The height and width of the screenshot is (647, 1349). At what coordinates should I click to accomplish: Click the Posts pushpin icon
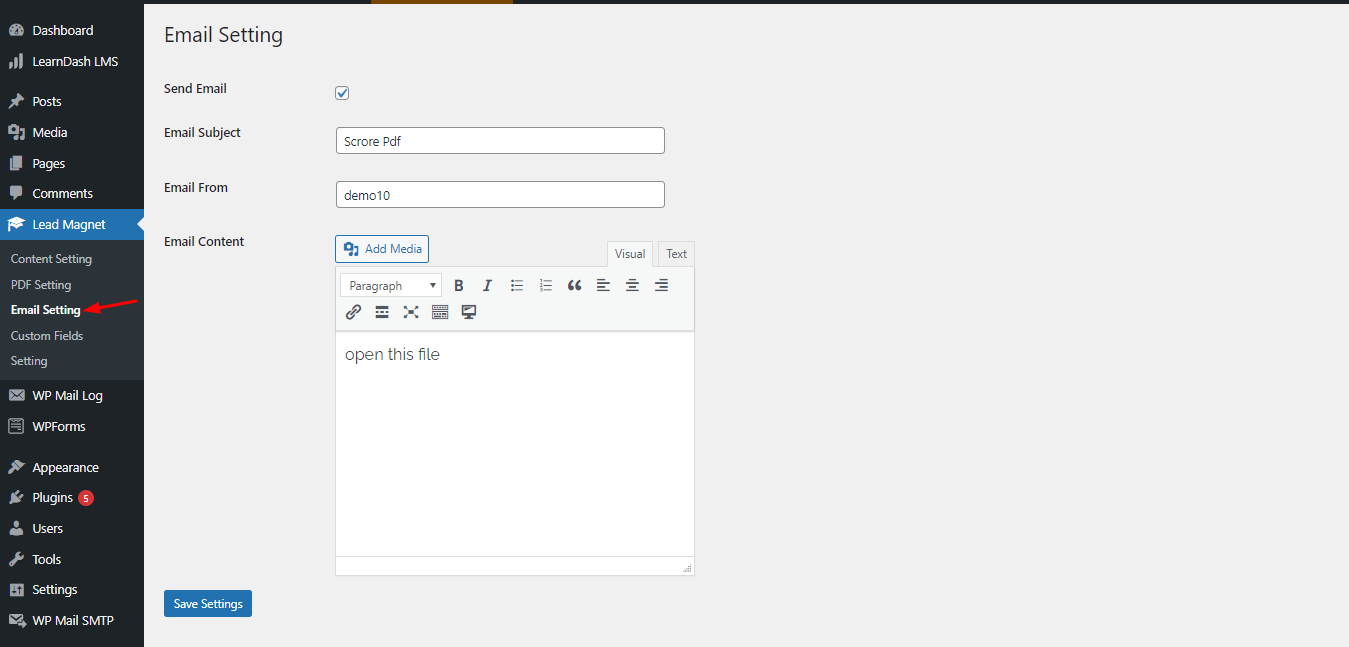(x=16, y=101)
